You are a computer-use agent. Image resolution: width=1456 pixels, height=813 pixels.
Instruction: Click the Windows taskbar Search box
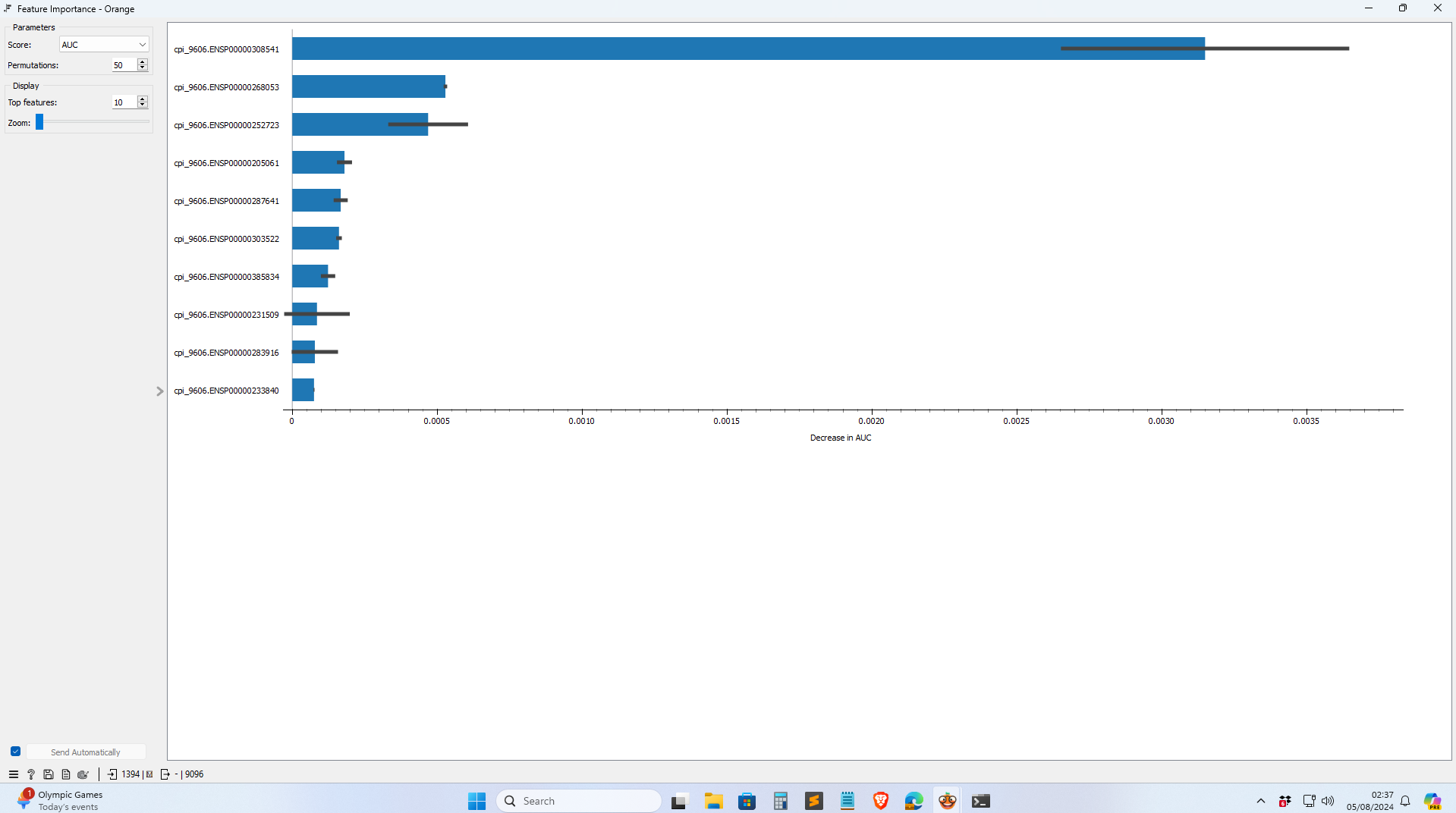pos(579,801)
